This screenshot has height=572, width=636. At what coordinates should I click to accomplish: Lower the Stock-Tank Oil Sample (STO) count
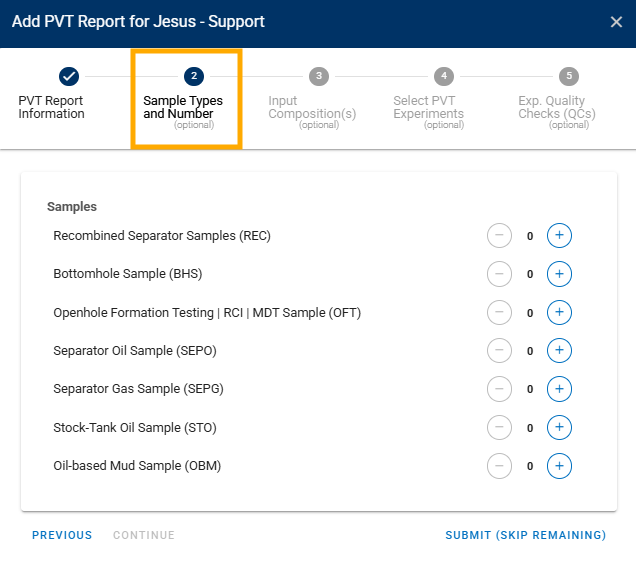tap(499, 427)
